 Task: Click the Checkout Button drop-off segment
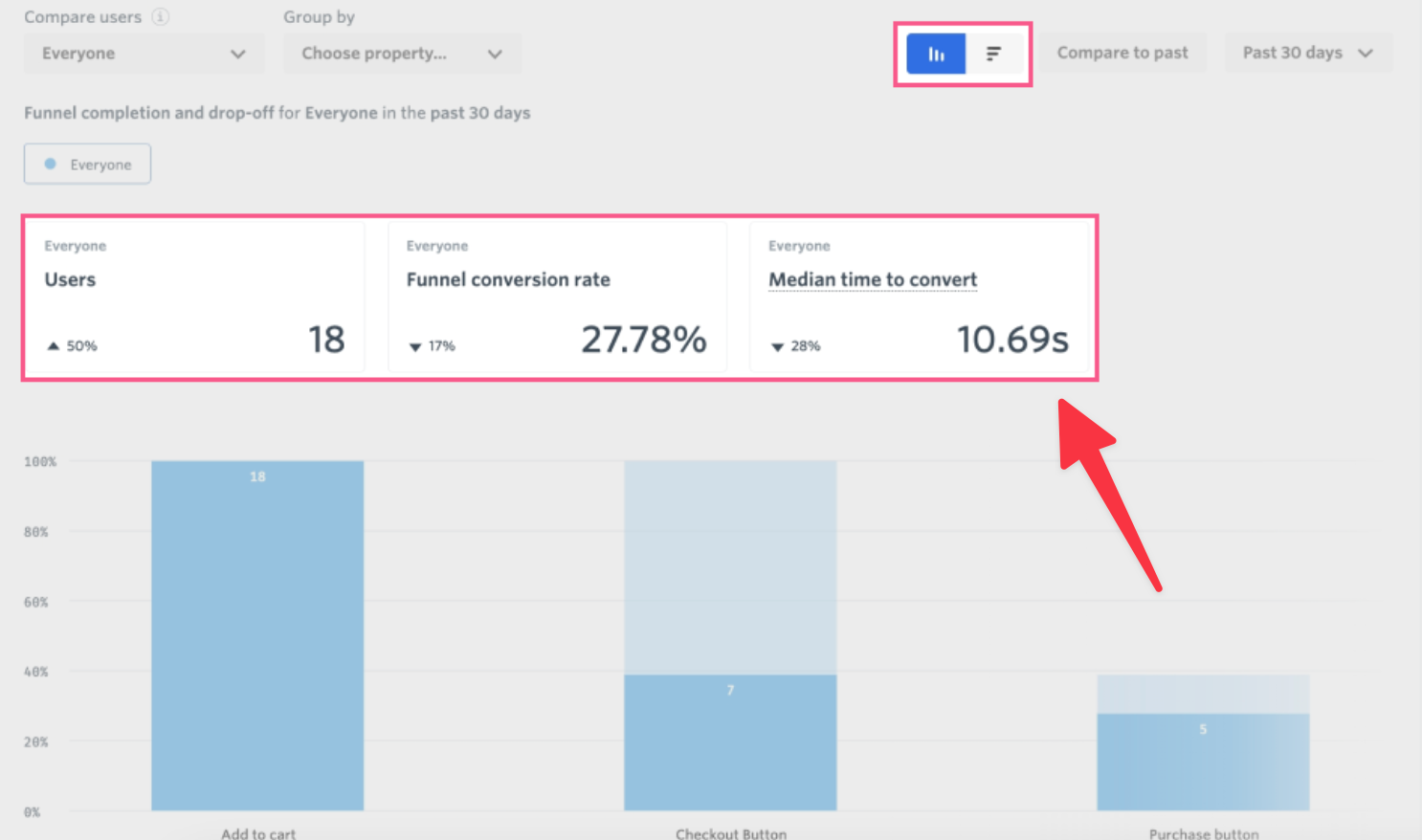point(730,567)
